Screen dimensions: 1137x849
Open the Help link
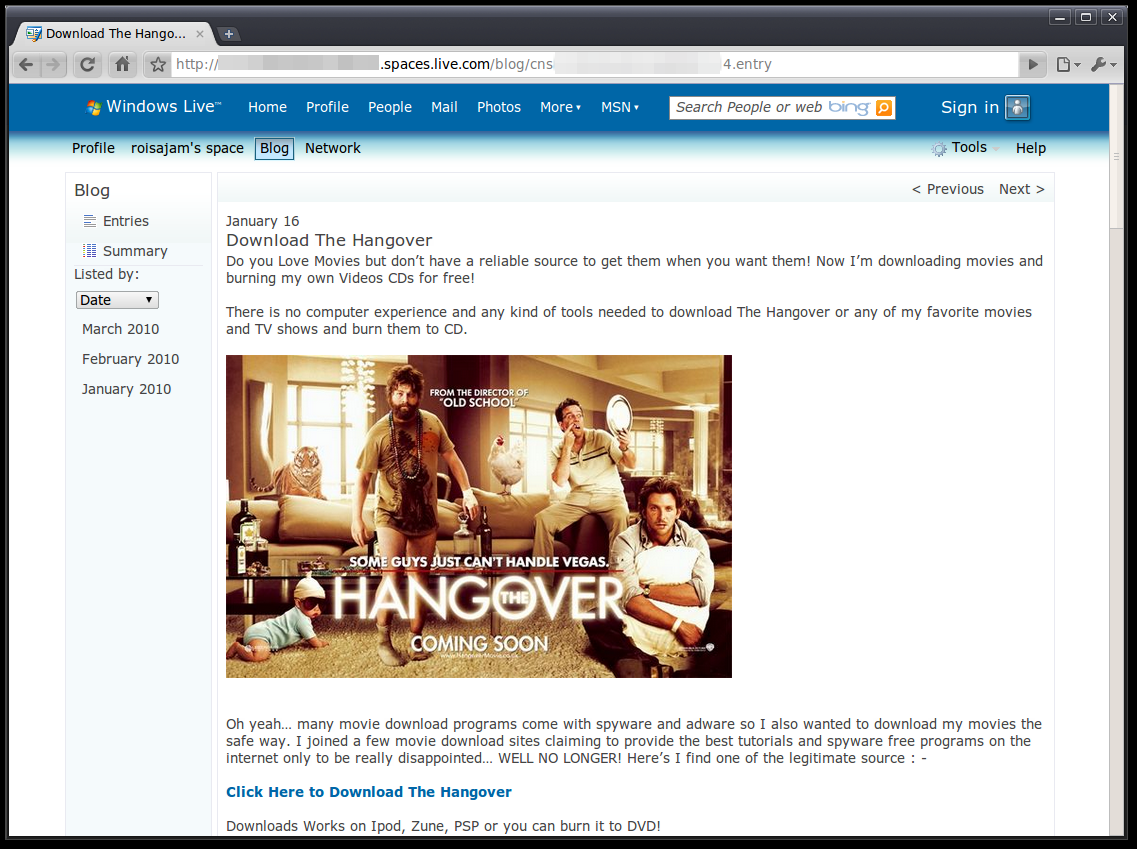(x=1030, y=148)
